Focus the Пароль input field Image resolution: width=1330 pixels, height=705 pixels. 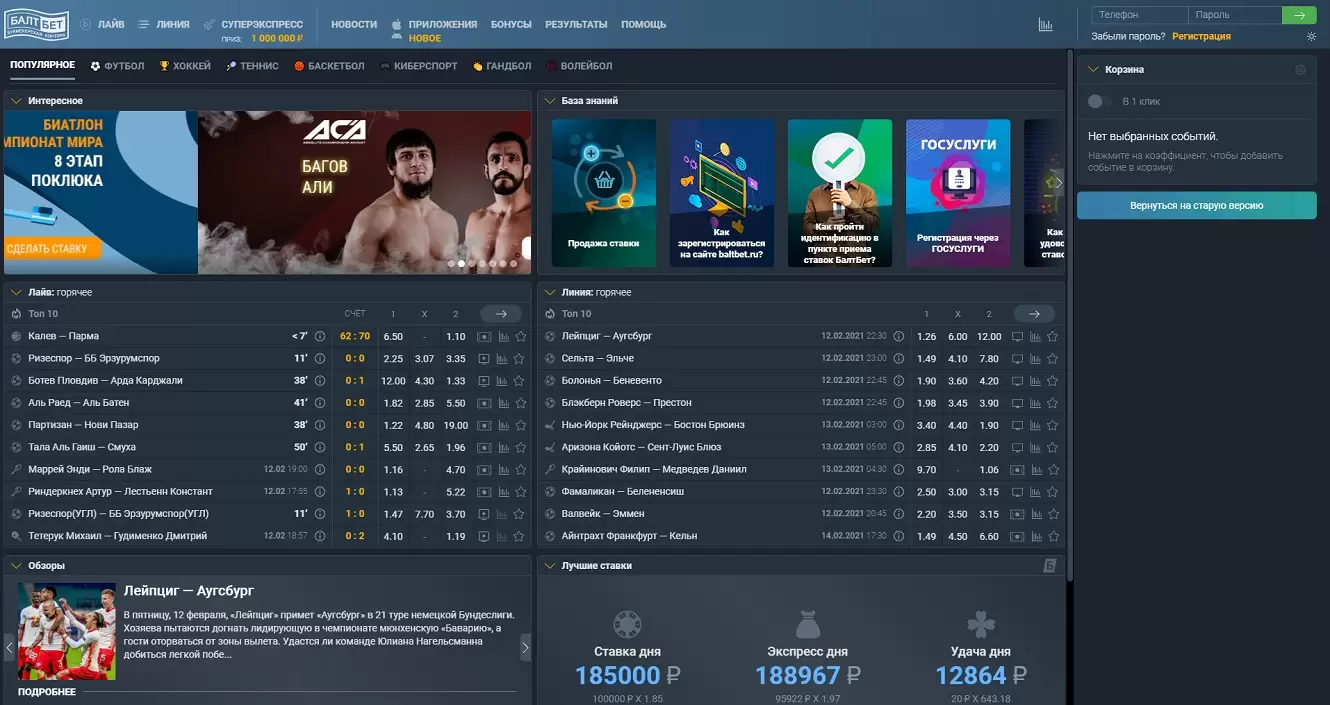point(1235,16)
